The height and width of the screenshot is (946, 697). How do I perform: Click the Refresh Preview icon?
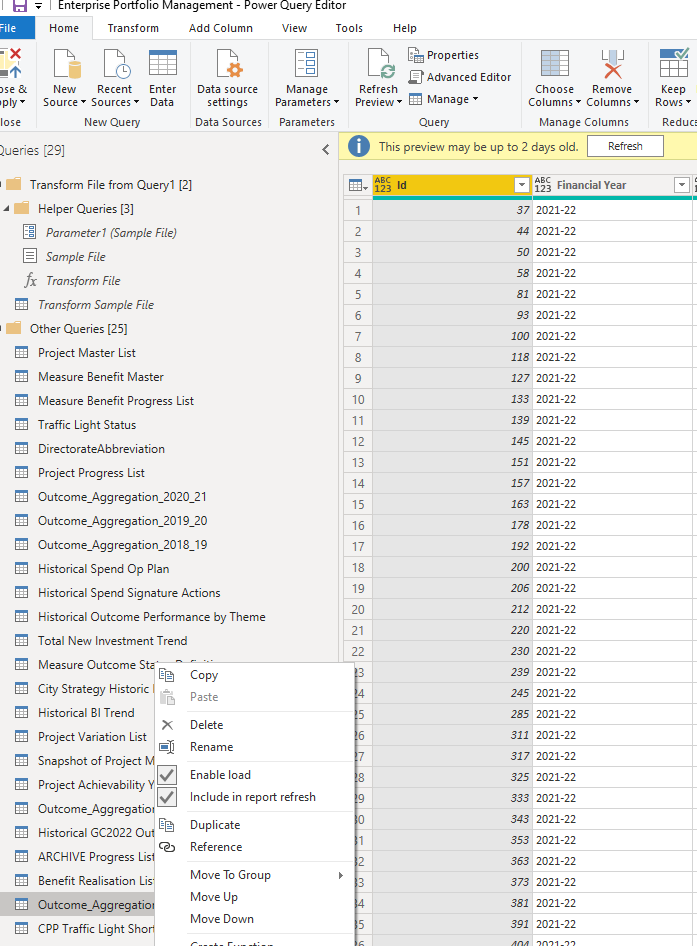tap(381, 63)
